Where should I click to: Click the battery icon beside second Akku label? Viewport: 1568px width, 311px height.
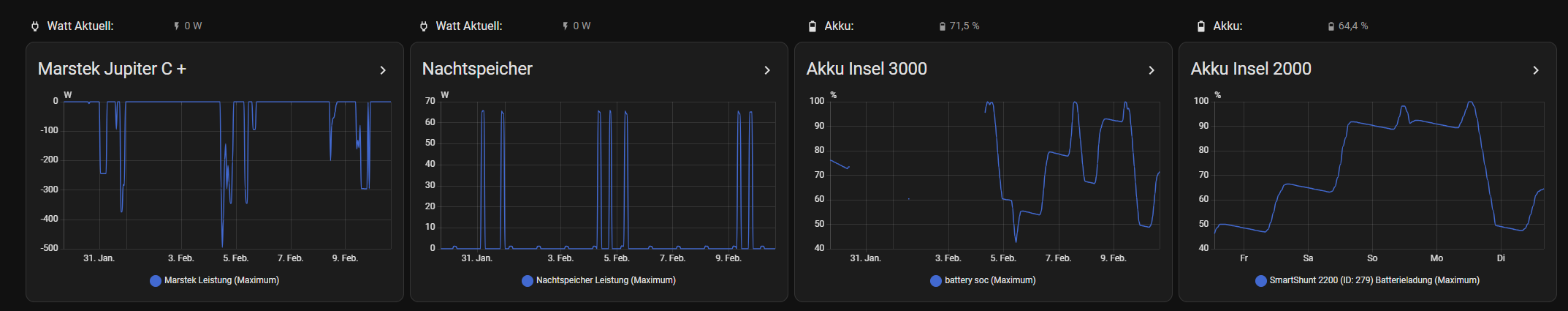pyautogui.click(x=1200, y=26)
